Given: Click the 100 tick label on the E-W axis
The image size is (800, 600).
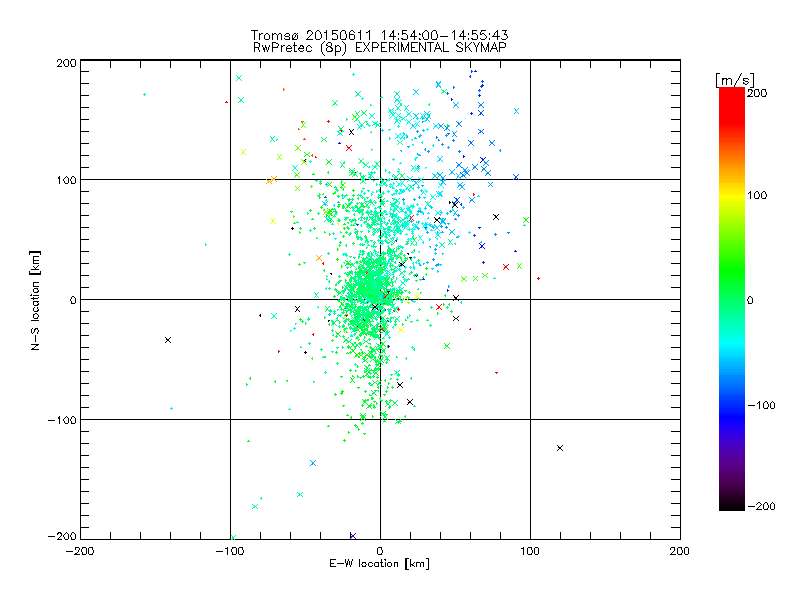Looking at the screenshot, I should 530,551.
